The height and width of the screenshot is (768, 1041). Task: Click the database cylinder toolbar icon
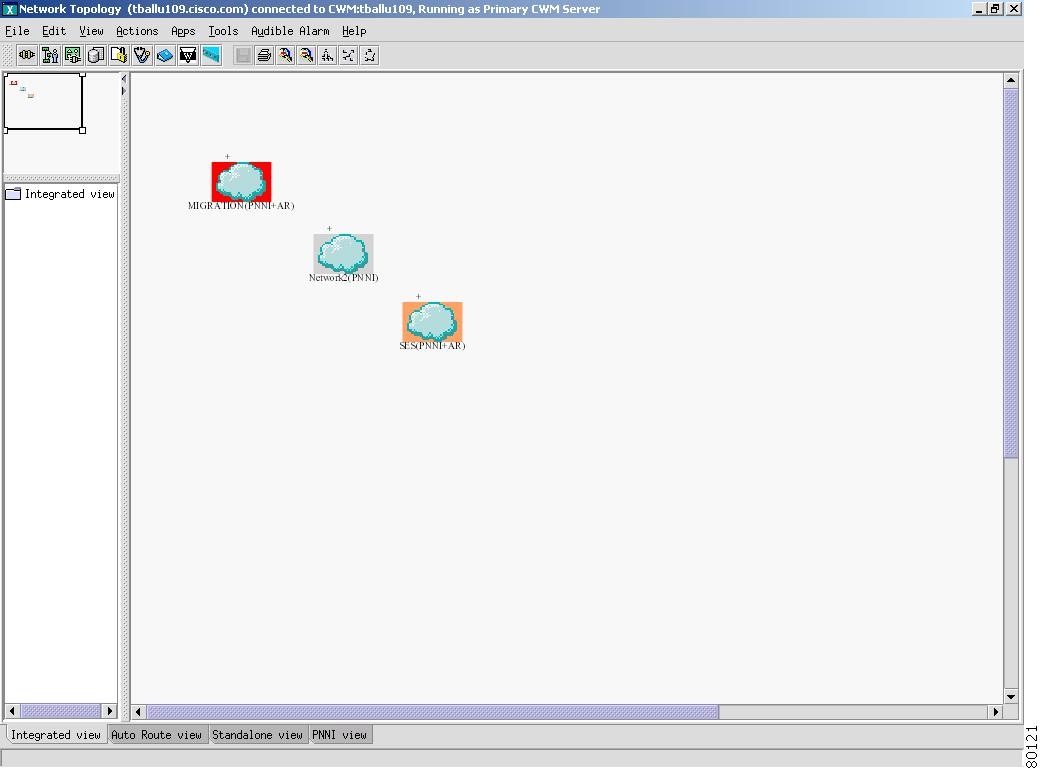coord(96,55)
